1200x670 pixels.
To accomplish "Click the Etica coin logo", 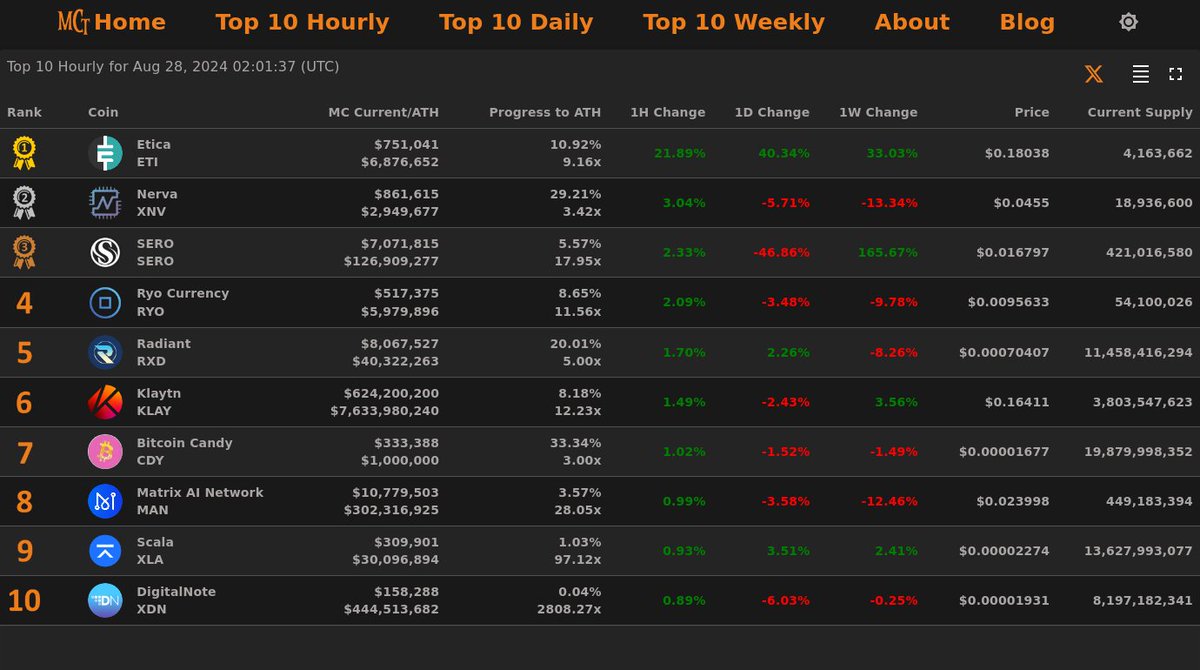I will pyautogui.click(x=105, y=153).
